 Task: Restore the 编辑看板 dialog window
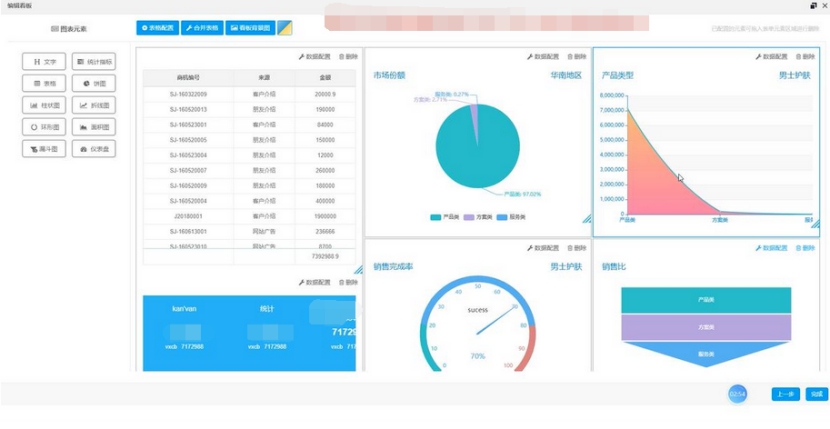click(x=813, y=5)
